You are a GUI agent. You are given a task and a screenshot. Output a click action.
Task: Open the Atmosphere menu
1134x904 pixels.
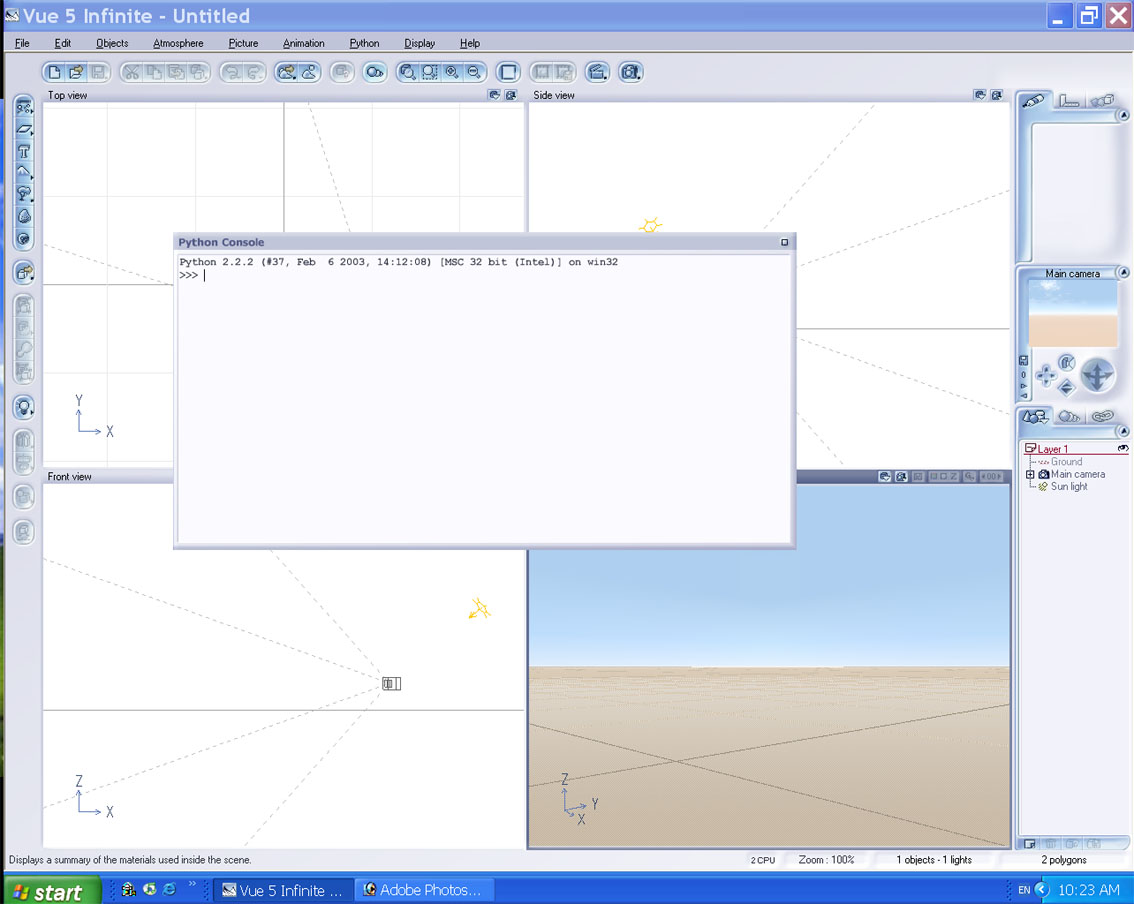(x=178, y=43)
